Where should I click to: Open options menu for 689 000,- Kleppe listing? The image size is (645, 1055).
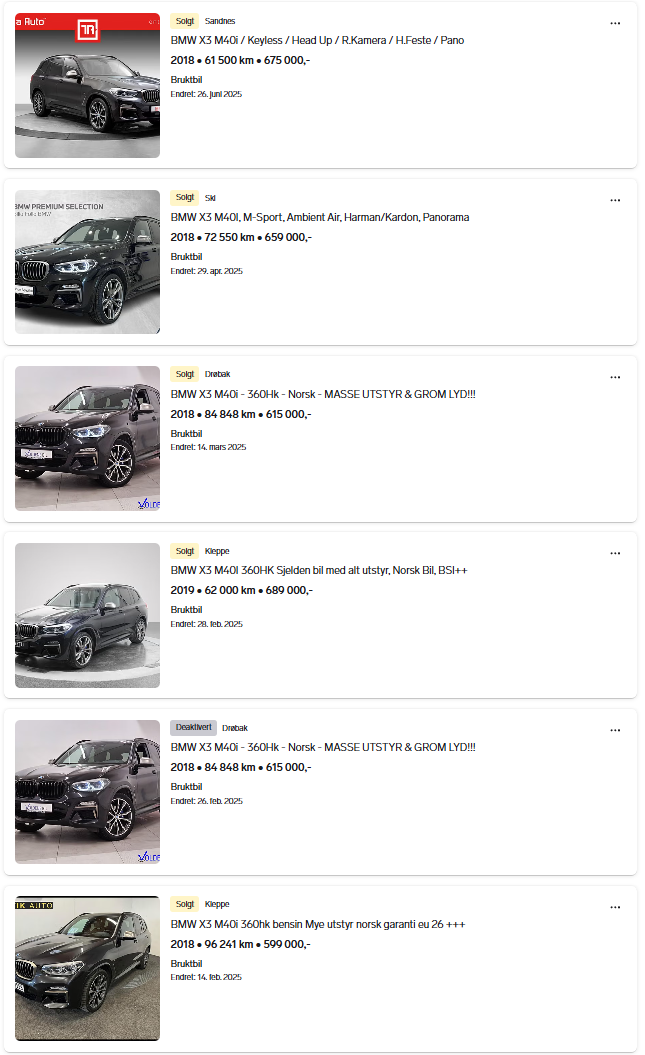coord(615,553)
